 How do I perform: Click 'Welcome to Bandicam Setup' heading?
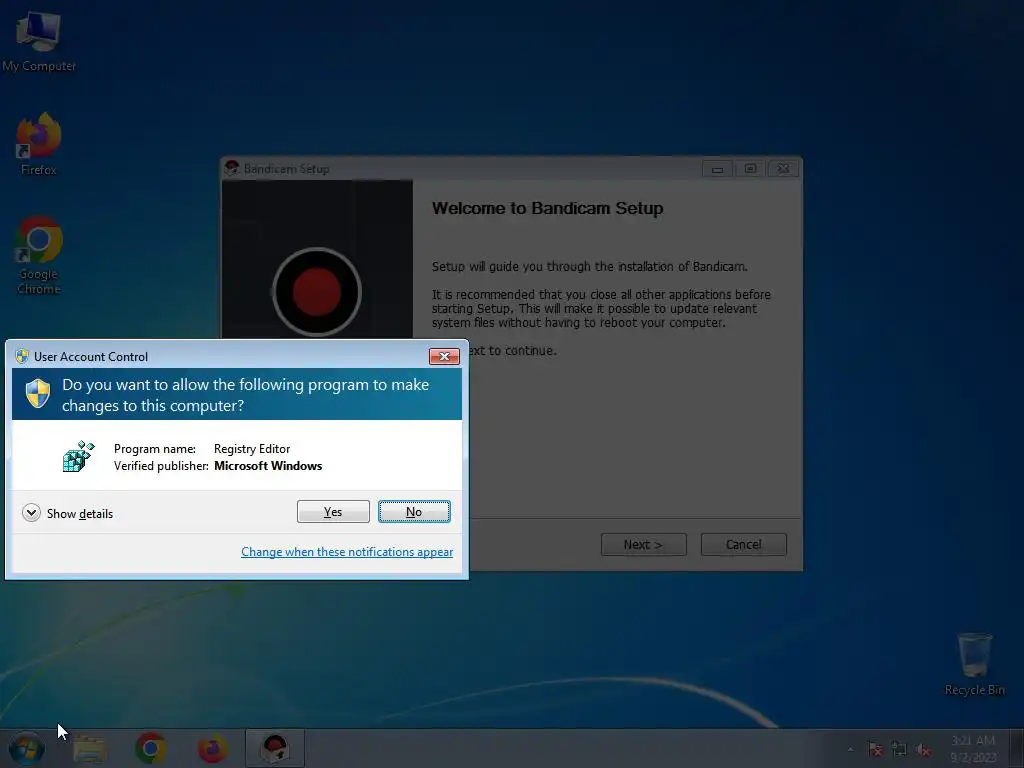click(x=547, y=208)
